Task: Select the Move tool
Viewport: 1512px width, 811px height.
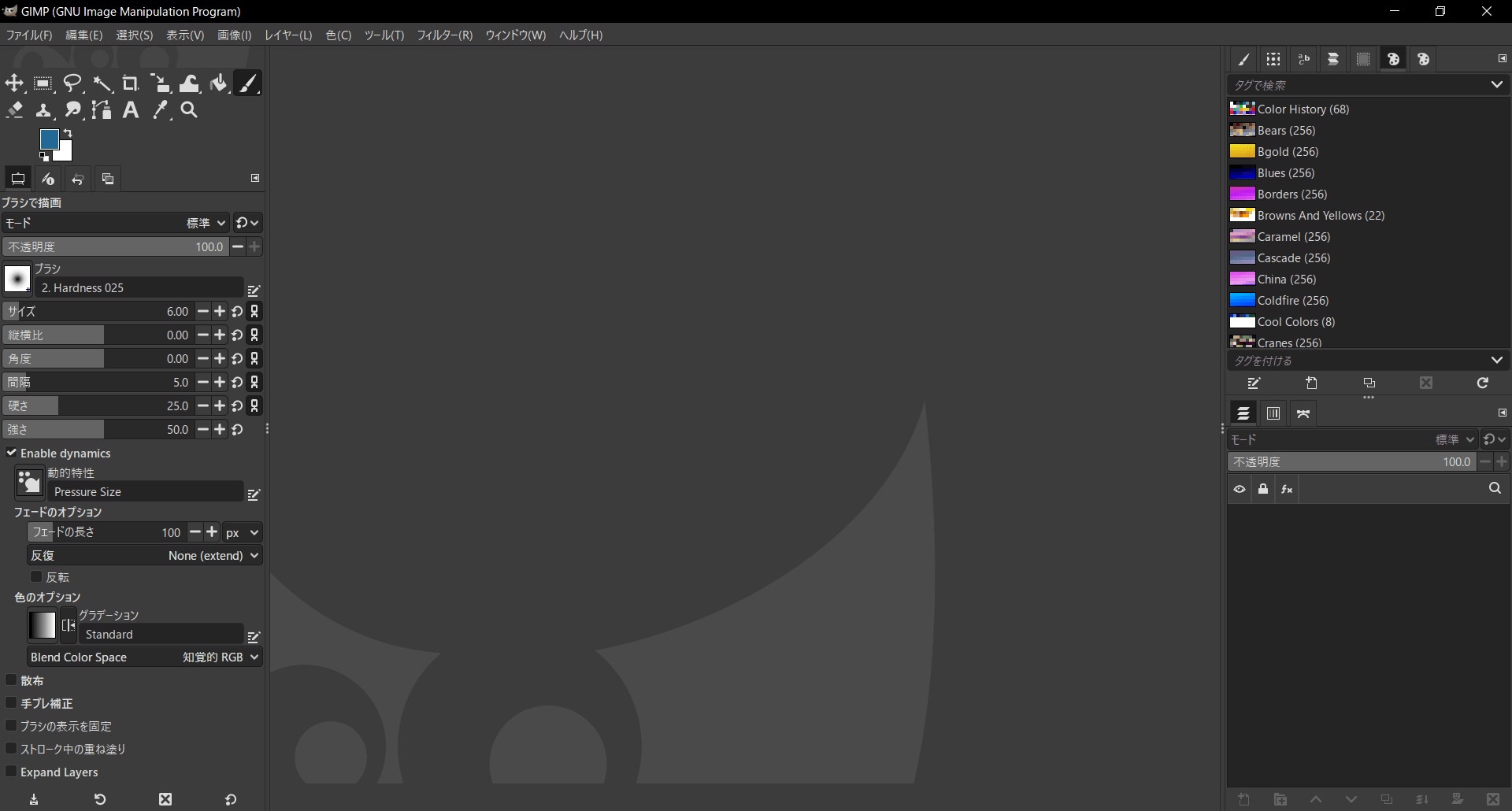Action: [x=14, y=83]
